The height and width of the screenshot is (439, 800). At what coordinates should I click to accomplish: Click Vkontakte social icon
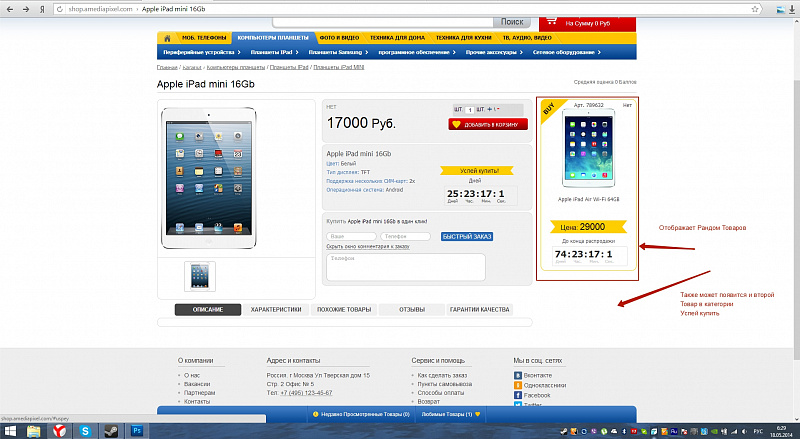point(518,375)
